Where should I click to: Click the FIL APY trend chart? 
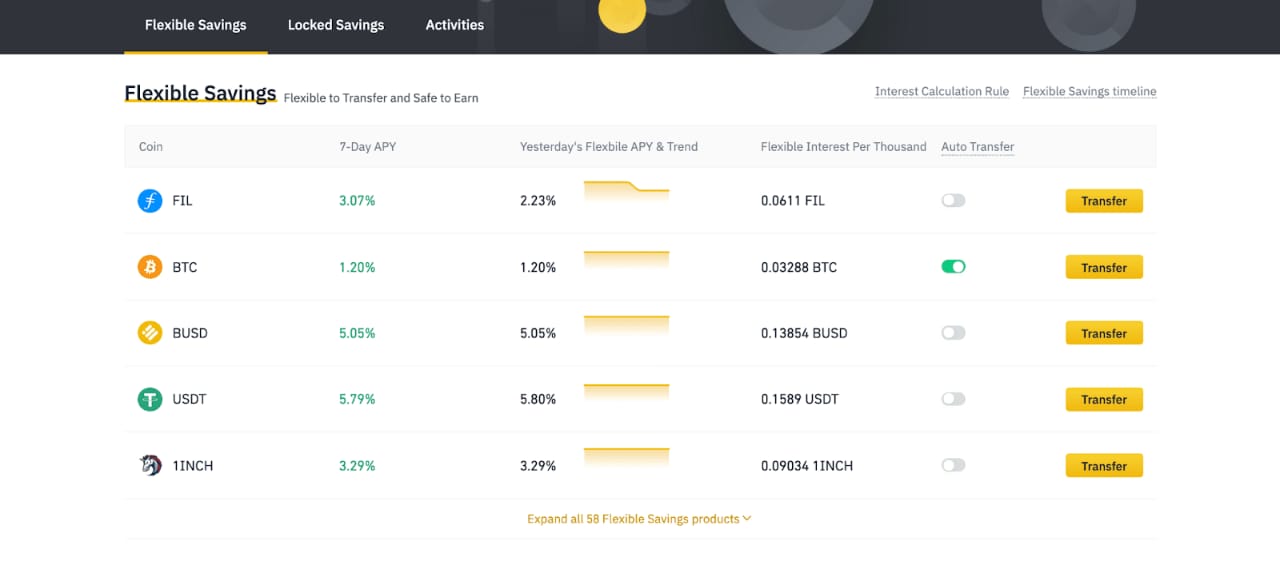click(x=626, y=193)
